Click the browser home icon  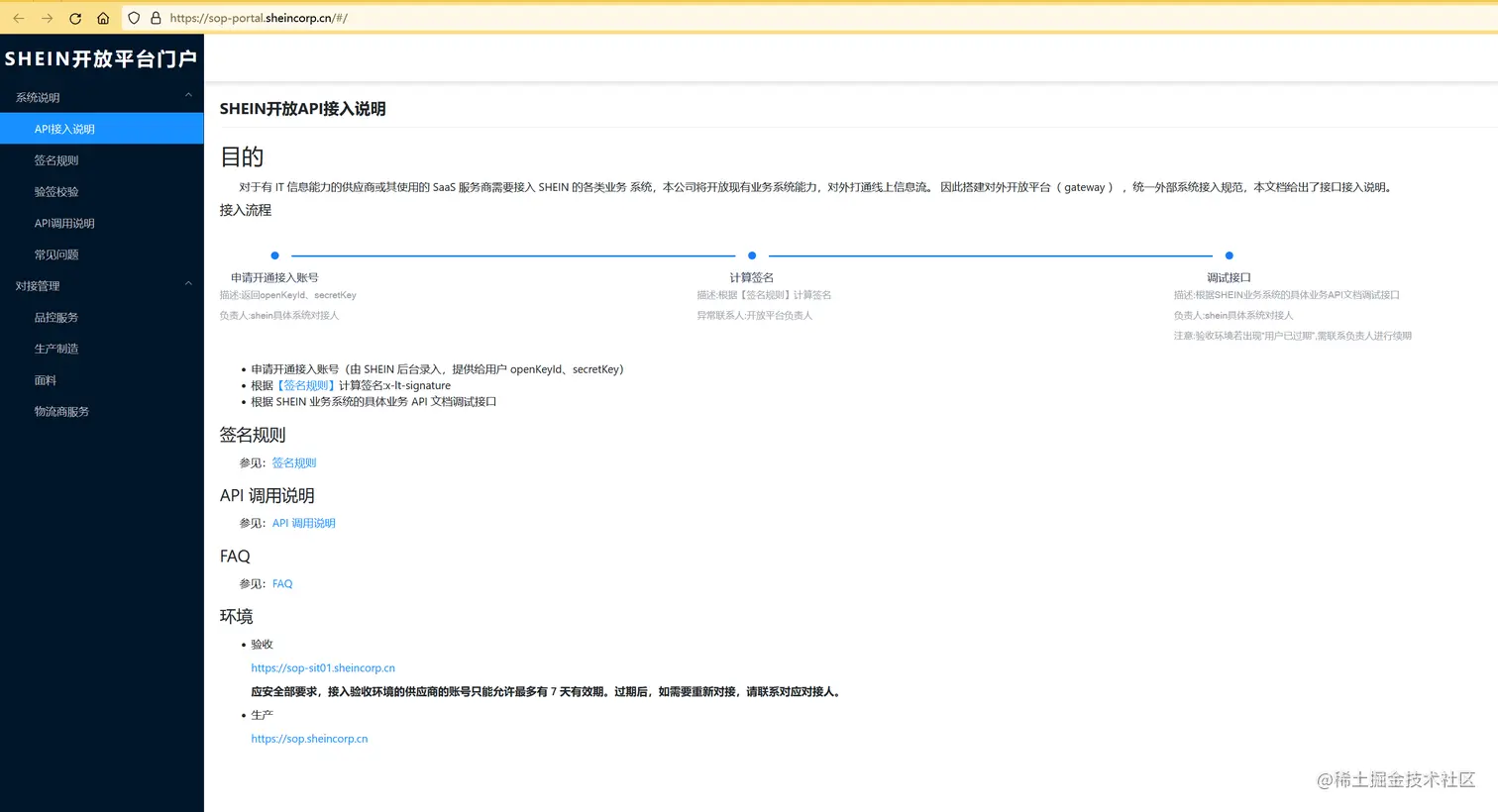(102, 17)
